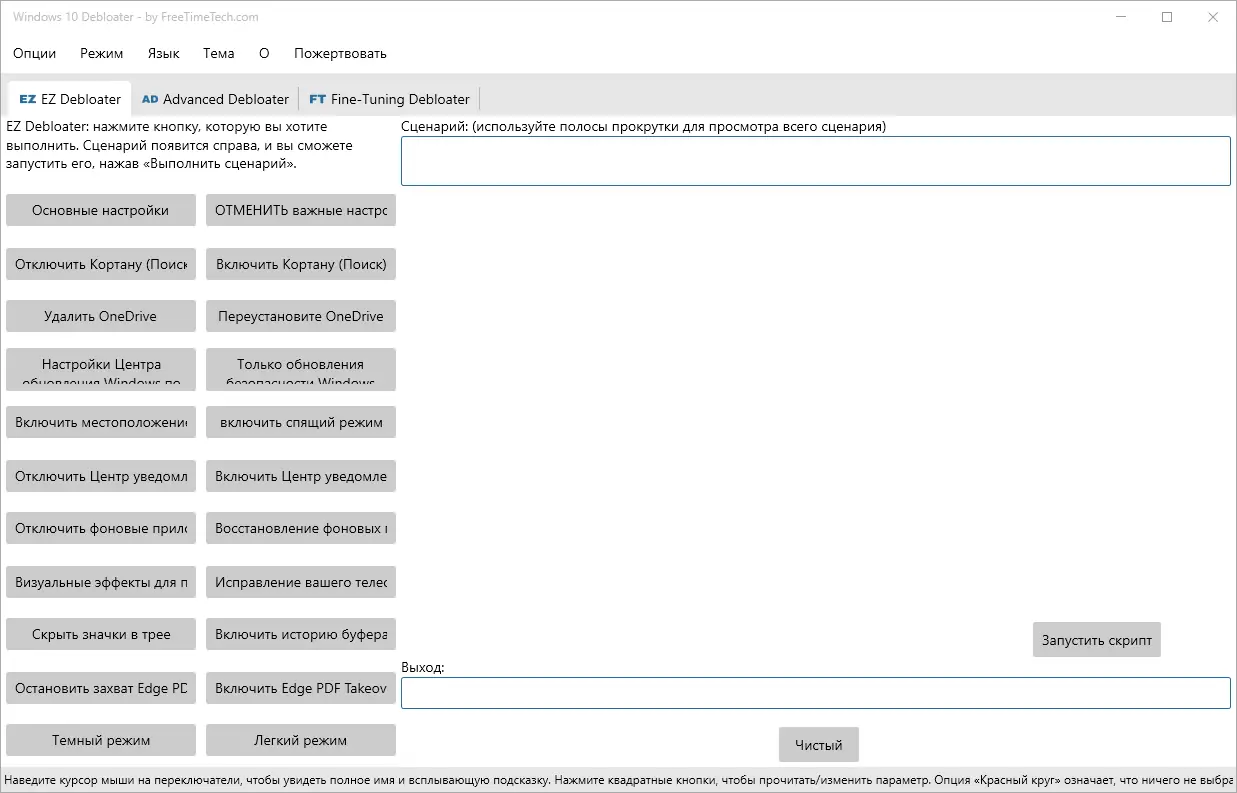
Task: Open the Пожертвовать menu
Action: click(340, 53)
